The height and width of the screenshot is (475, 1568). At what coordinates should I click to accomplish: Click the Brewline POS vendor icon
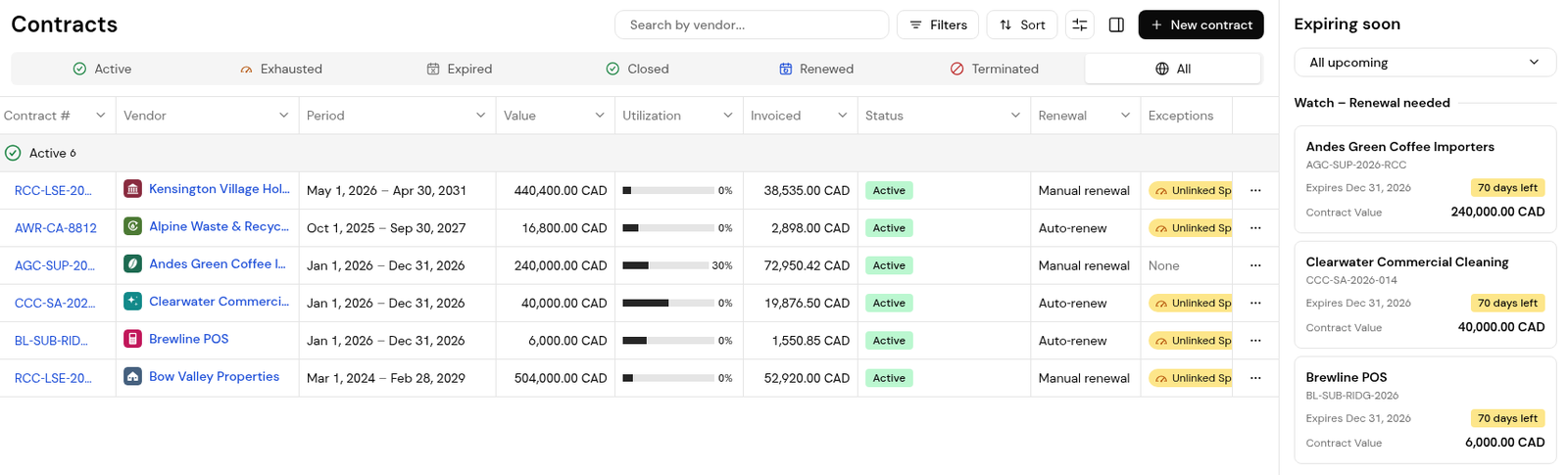pyautogui.click(x=132, y=339)
